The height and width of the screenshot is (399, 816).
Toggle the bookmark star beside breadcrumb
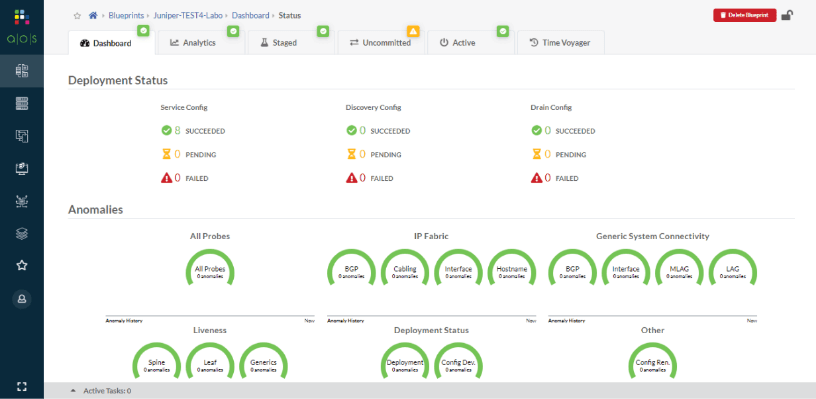pos(78,16)
